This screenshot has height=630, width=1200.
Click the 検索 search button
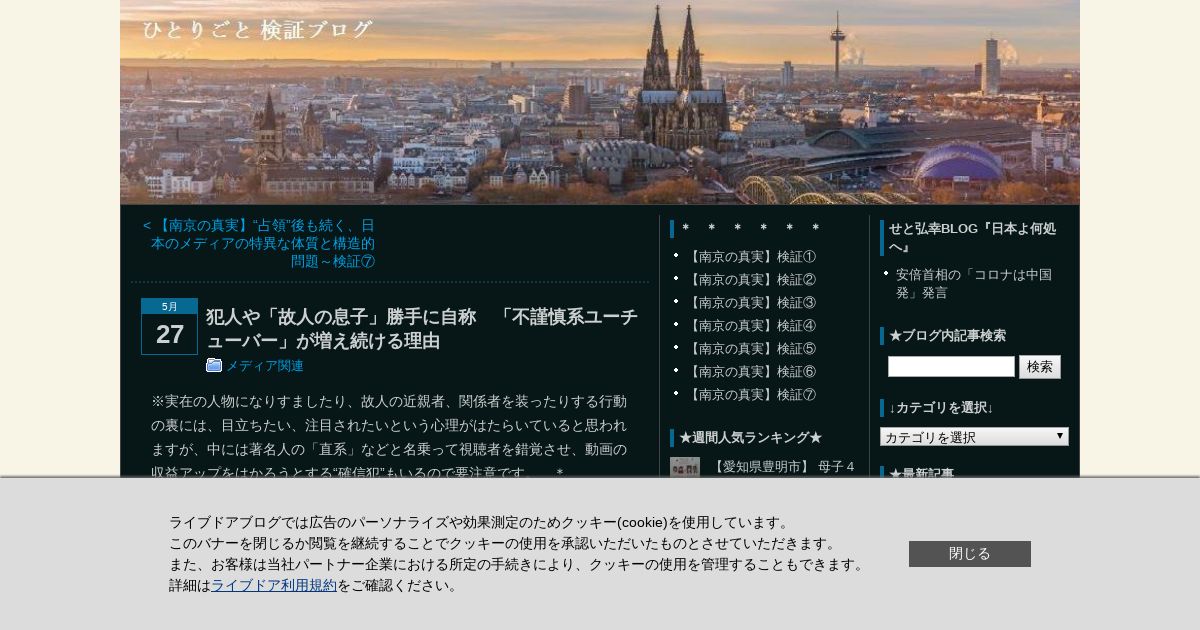[1040, 367]
